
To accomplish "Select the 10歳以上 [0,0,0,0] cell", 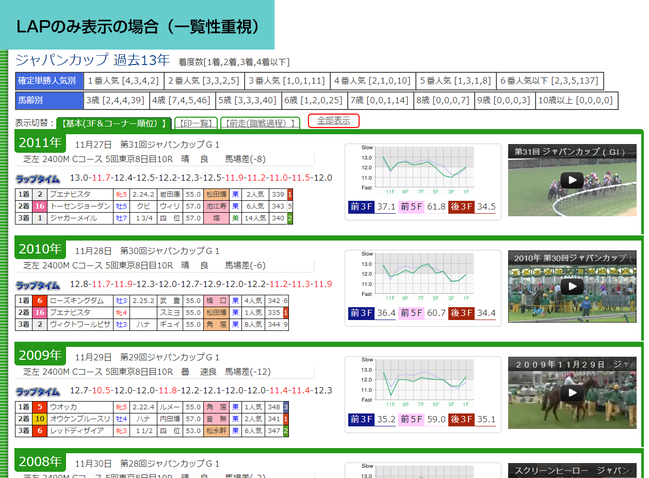I will (x=577, y=101).
